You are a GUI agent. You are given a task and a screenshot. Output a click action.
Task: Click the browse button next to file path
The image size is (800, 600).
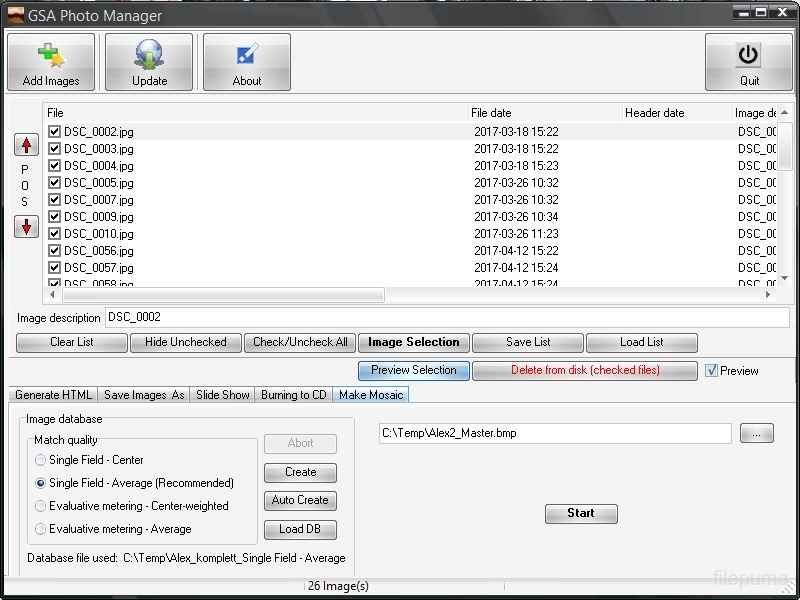756,433
